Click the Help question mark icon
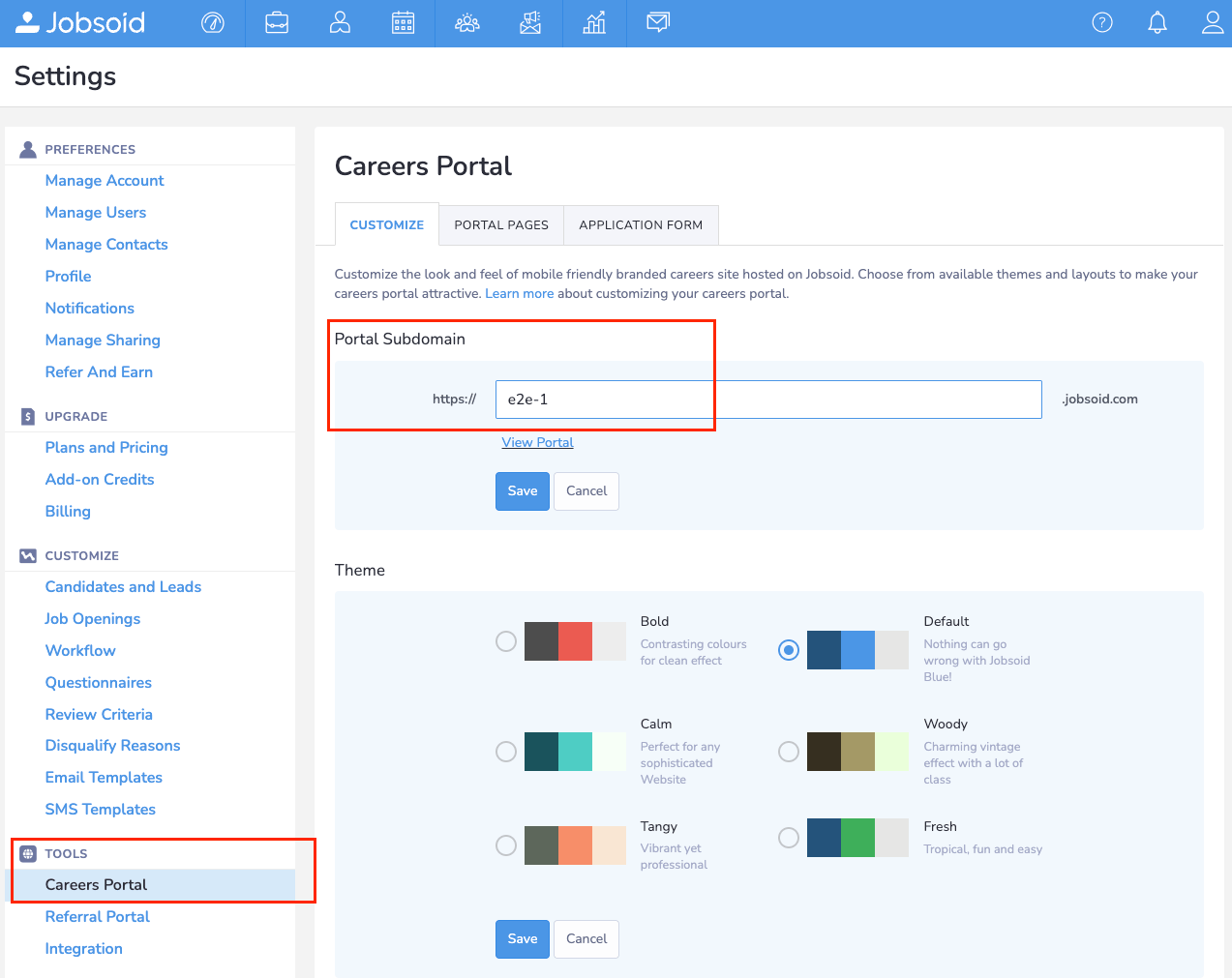This screenshot has height=978, width=1232. click(x=1102, y=22)
